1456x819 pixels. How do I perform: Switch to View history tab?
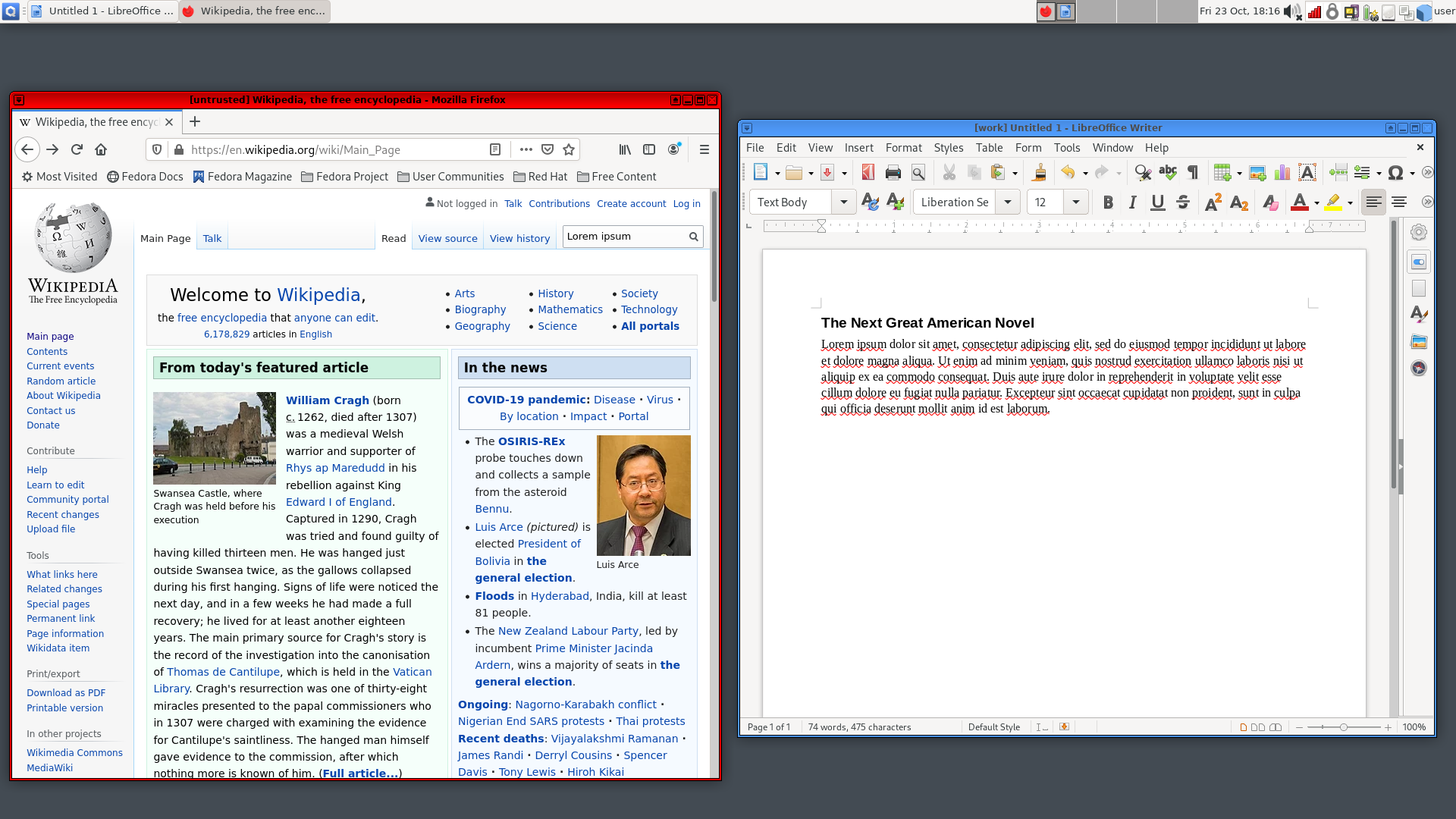tap(519, 238)
